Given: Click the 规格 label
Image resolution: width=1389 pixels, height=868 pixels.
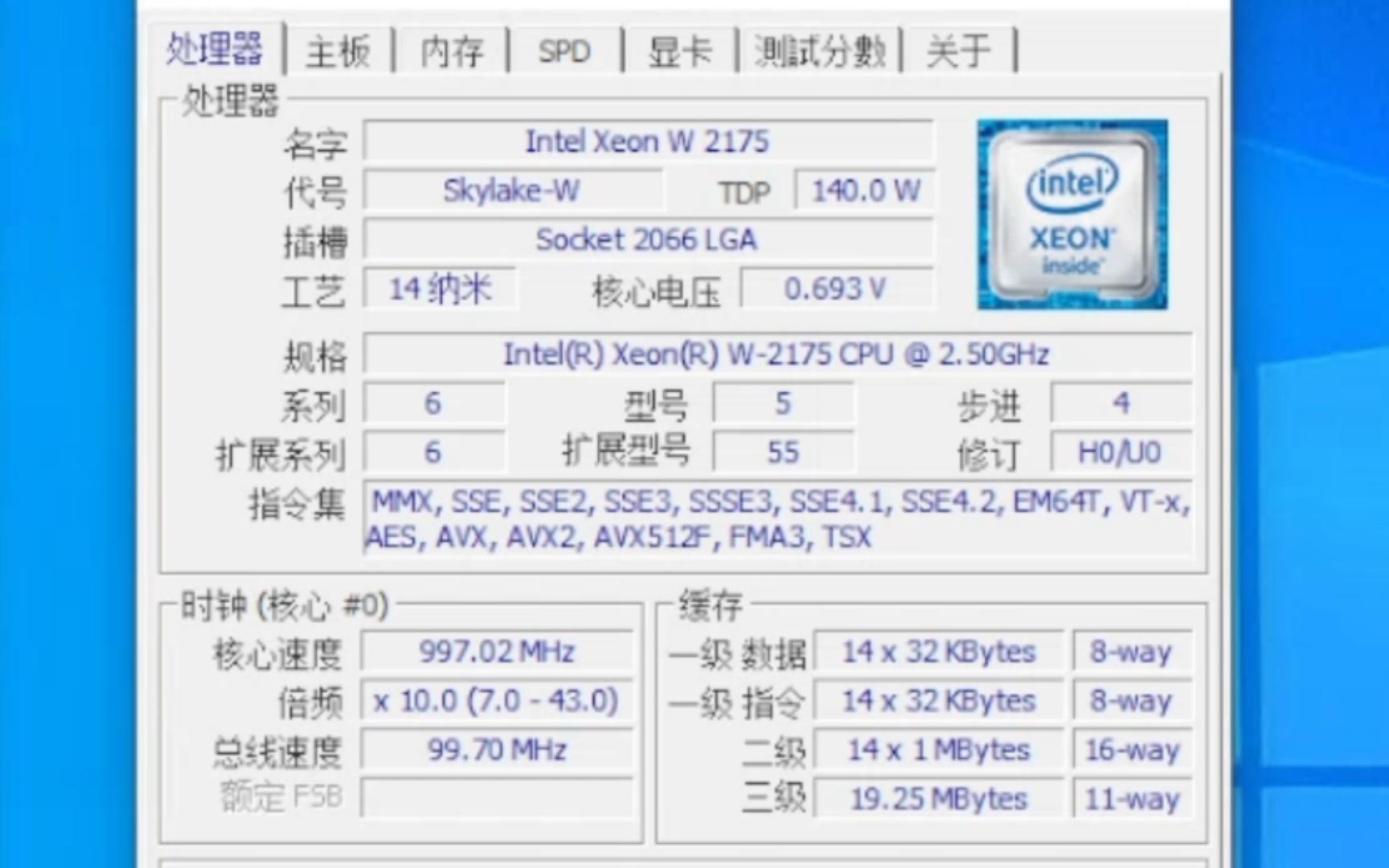Looking at the screenshot, I should tap(315, 356).
